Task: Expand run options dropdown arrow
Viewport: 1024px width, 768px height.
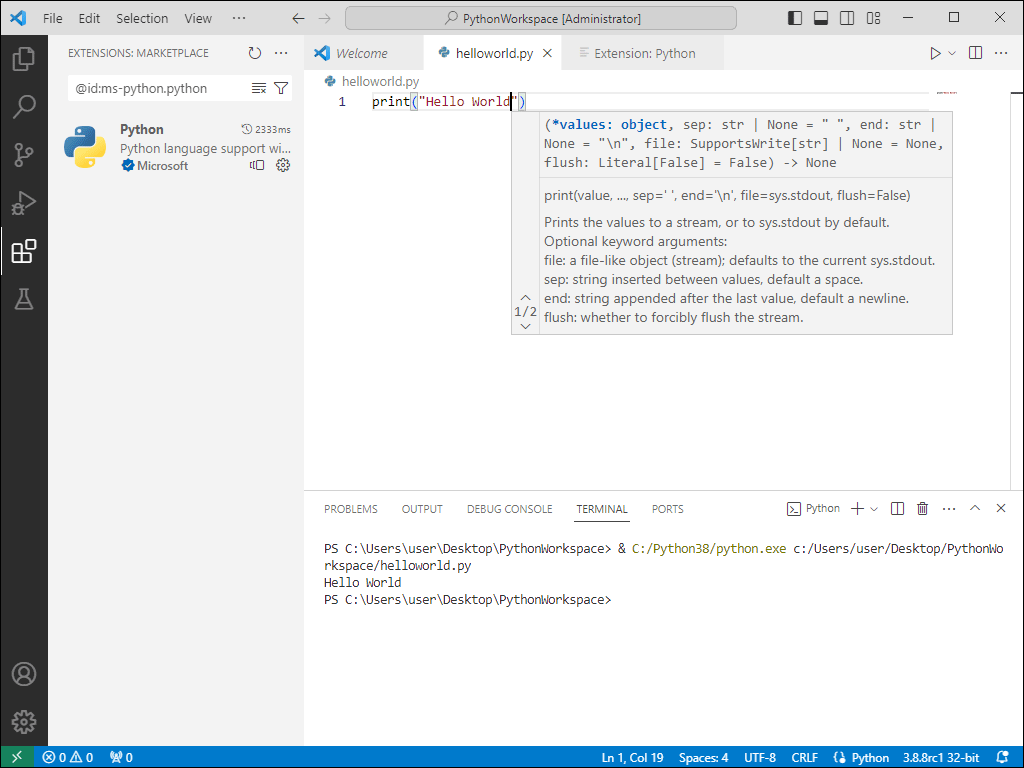Action: click(x=952, y=53)
